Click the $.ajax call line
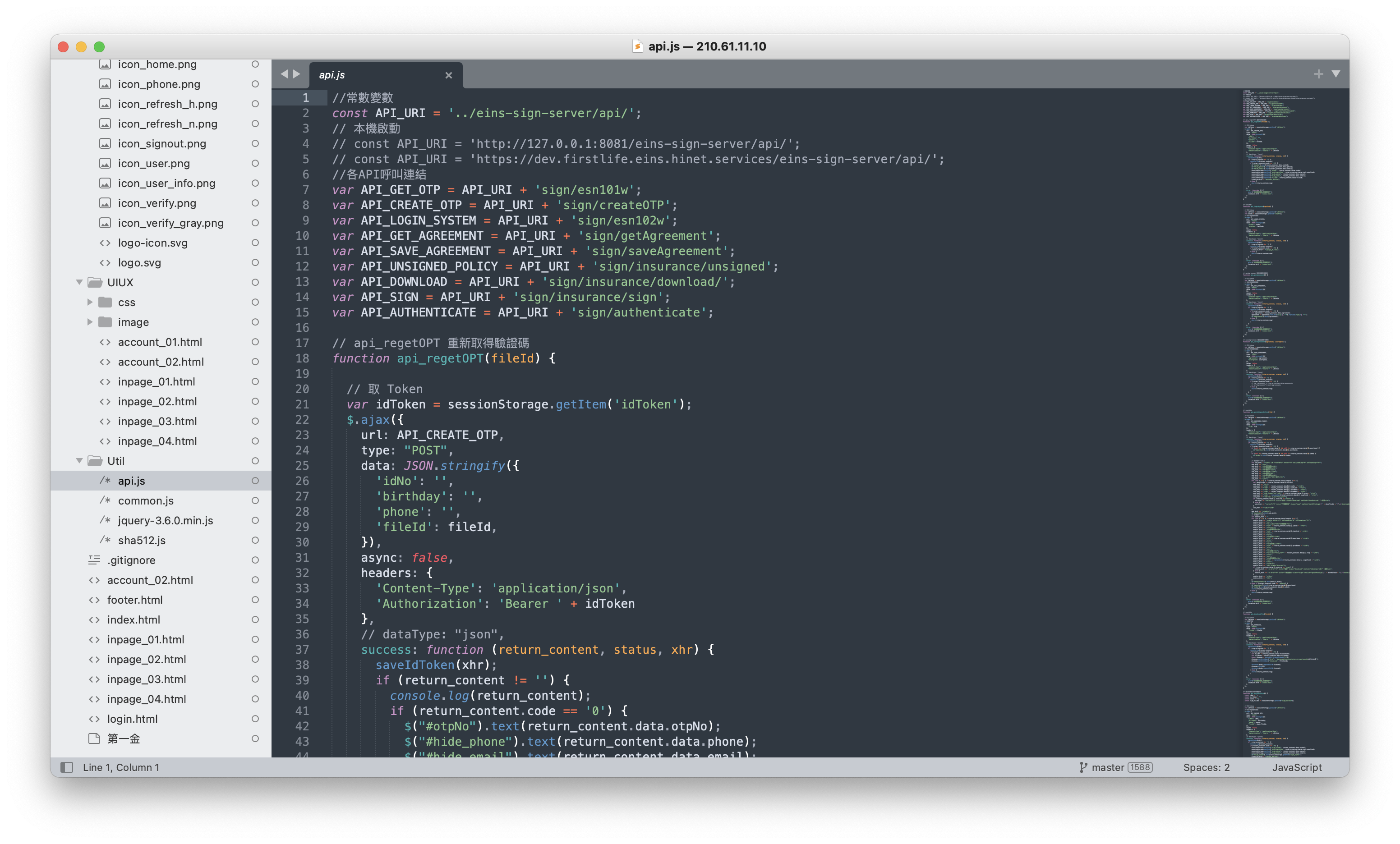The width and height of the screenshot is (1400, 844). 375,420
